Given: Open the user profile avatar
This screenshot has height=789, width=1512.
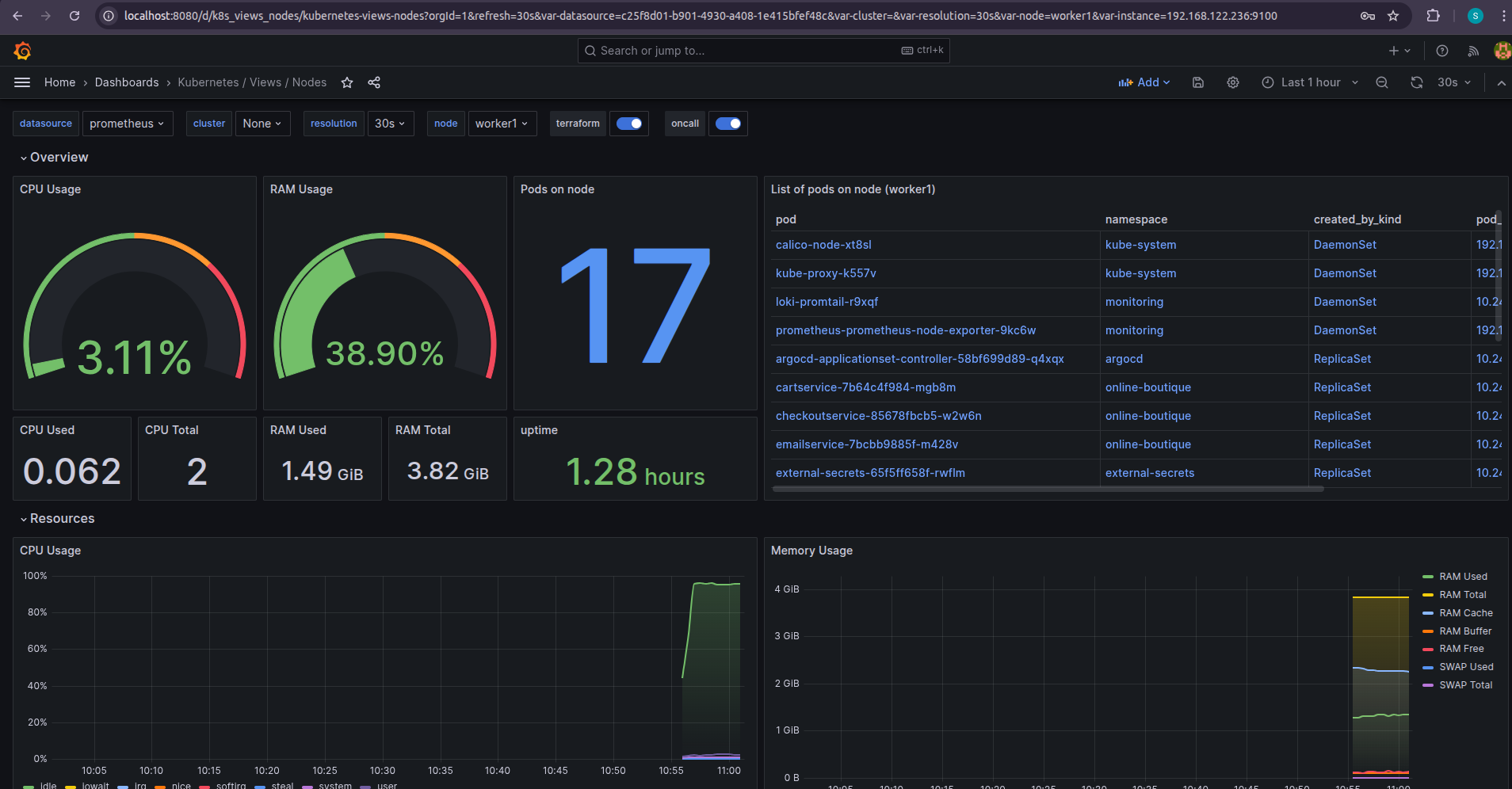Looking at the screenshot, I should pyautogui.click(x=1502, y=51).
